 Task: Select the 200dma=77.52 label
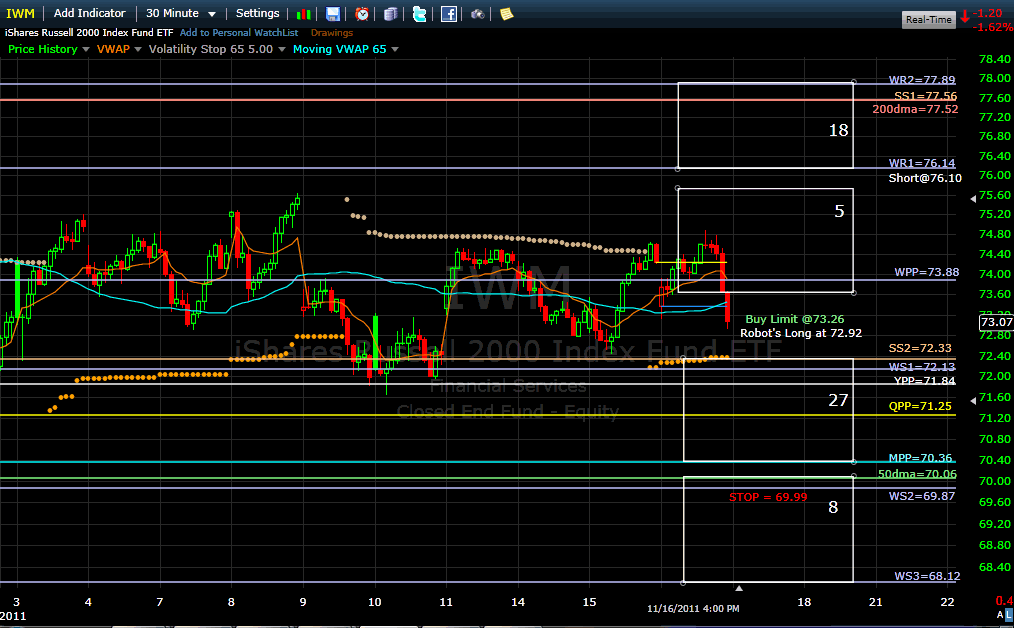click(915, 109)
